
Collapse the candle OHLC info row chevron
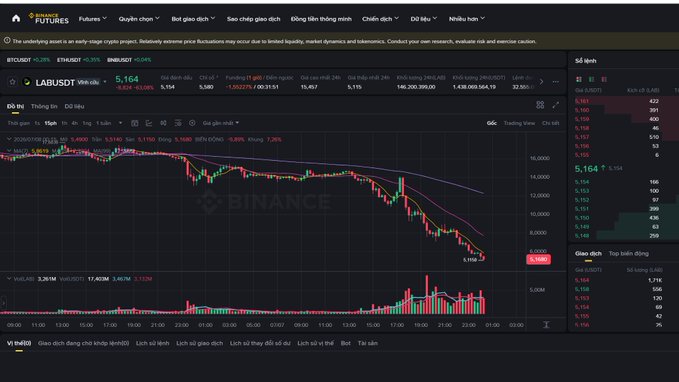tap(9, 139)
